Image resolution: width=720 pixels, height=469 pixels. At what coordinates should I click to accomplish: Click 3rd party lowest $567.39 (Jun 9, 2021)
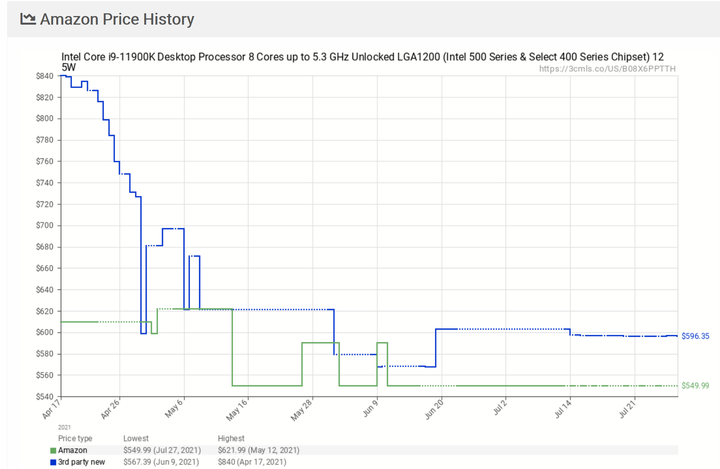161,462
